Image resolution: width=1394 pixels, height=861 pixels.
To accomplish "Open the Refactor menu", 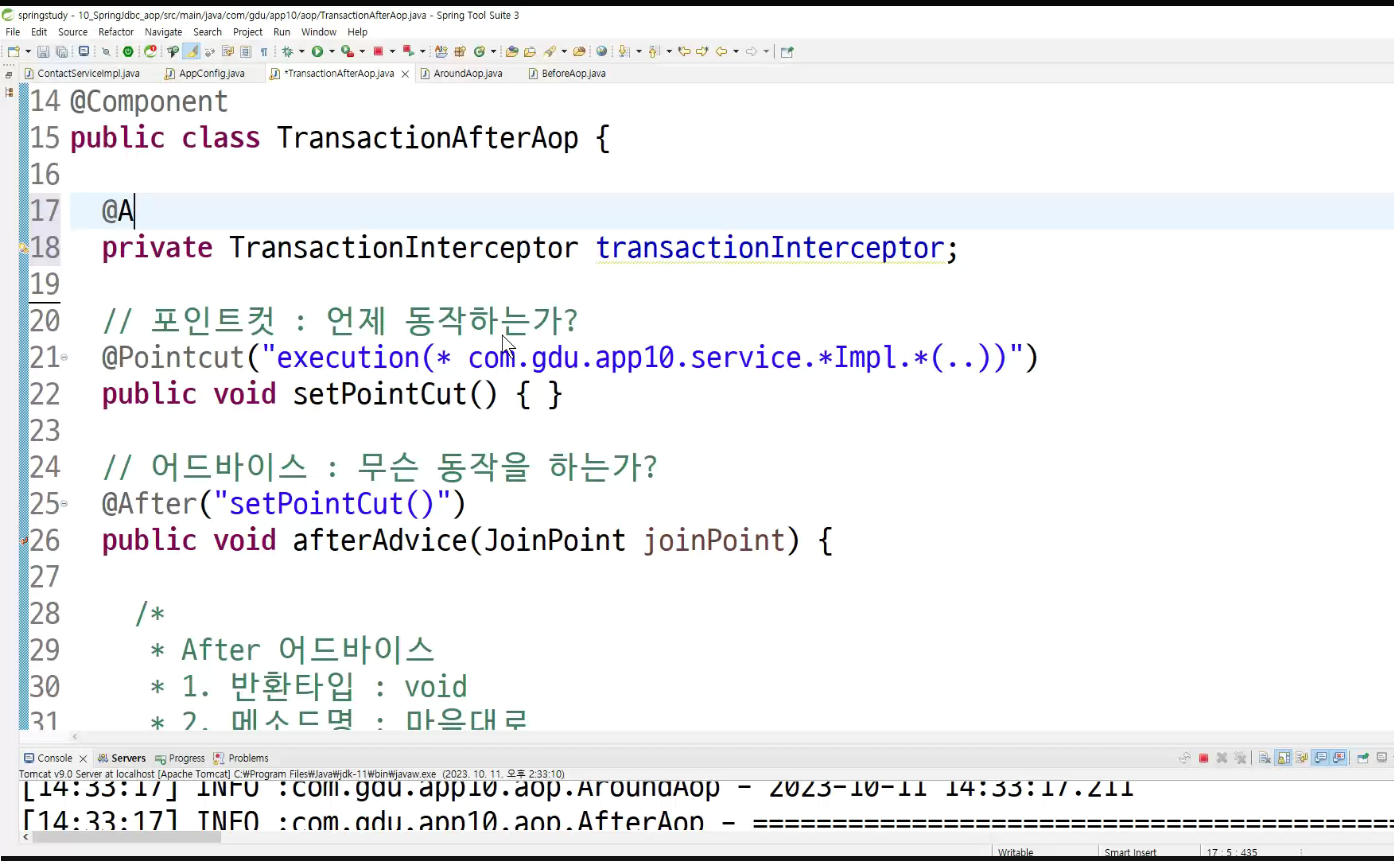I will [116, 32].
